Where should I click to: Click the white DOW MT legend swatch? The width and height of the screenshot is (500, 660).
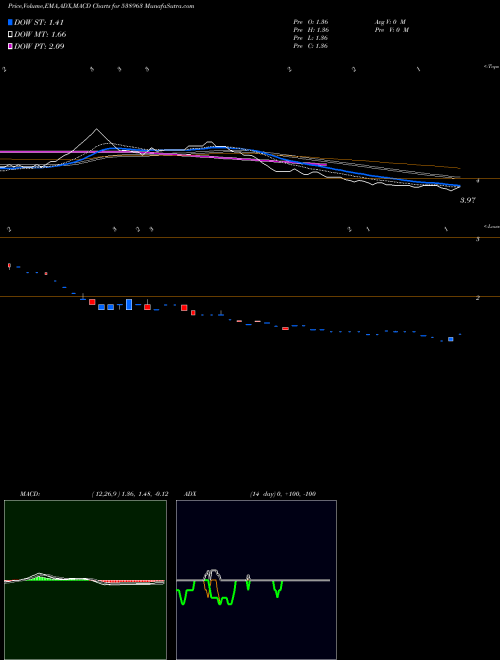[x=10, y=34]
